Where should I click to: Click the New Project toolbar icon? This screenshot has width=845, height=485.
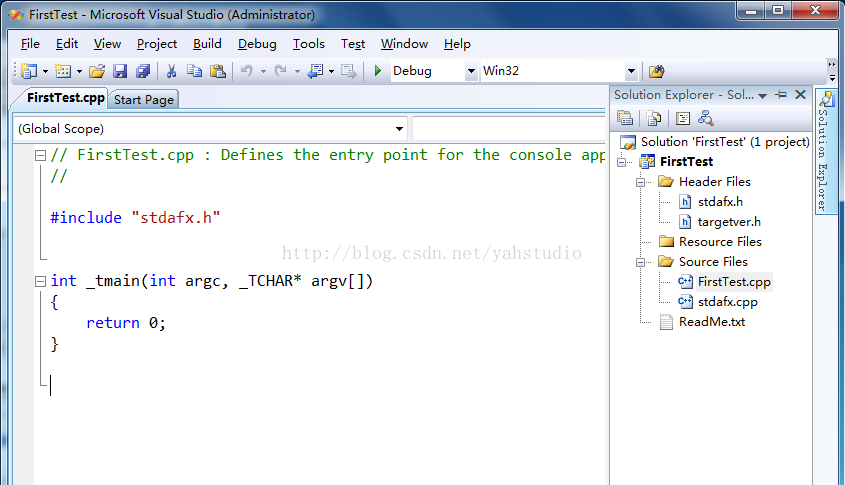point(29,71)
